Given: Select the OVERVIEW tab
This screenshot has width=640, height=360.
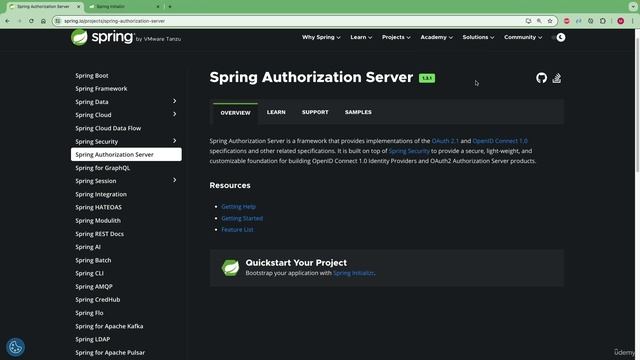Looking at the screenshot, I should 236,113.
